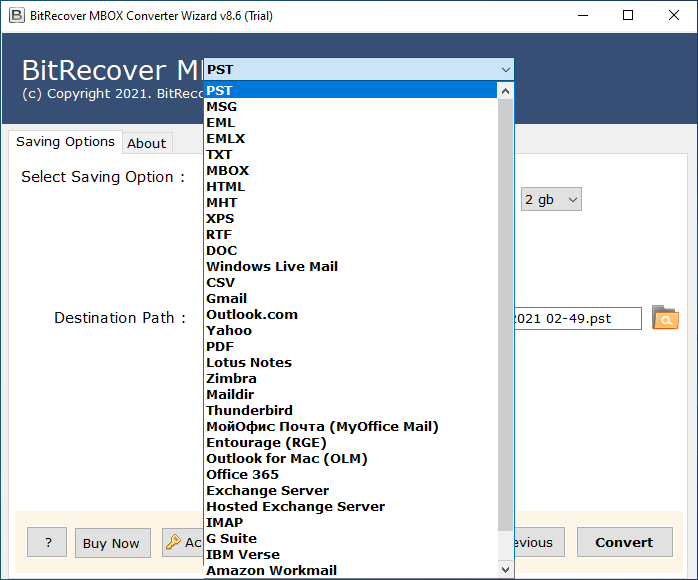Select the Saving Options tab
This screenshot has height=580, width=698.
coord(65,142)
